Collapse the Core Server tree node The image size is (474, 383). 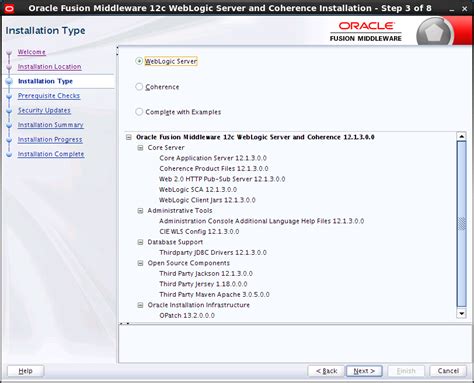click(x=140, y=148)
